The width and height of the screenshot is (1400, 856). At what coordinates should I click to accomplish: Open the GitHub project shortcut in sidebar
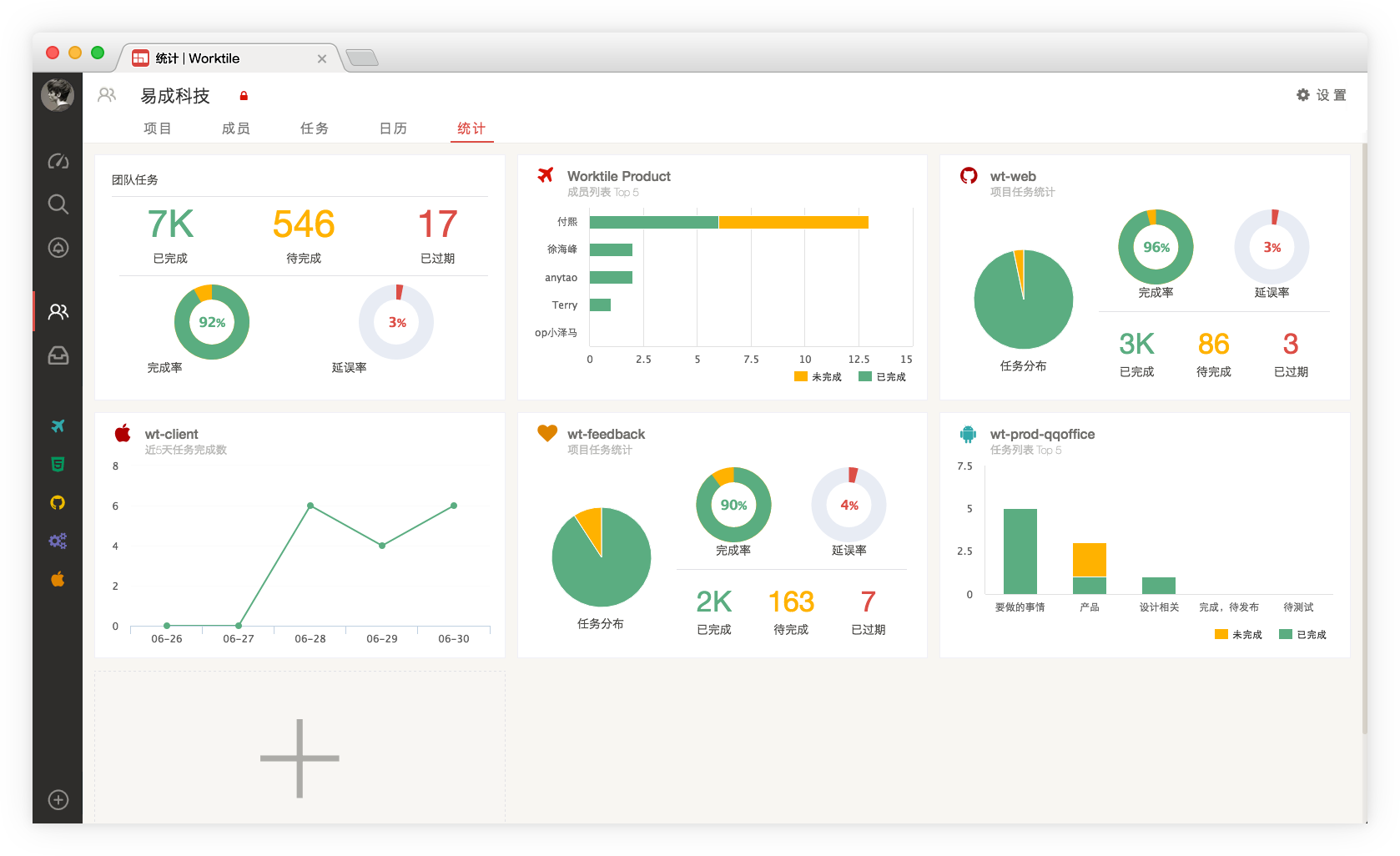click(x=58, y=503)
